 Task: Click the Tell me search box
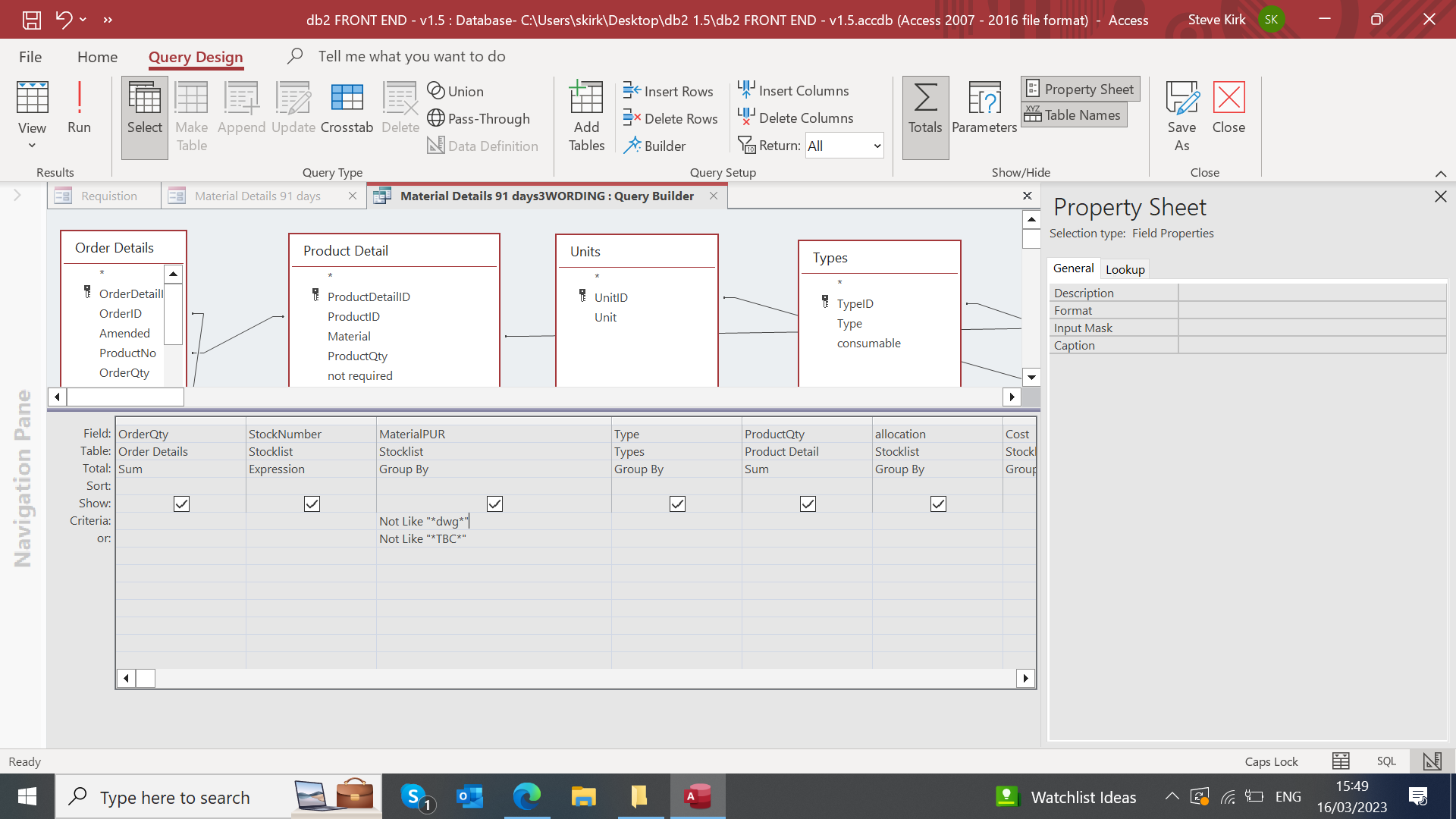pos(412,57)
